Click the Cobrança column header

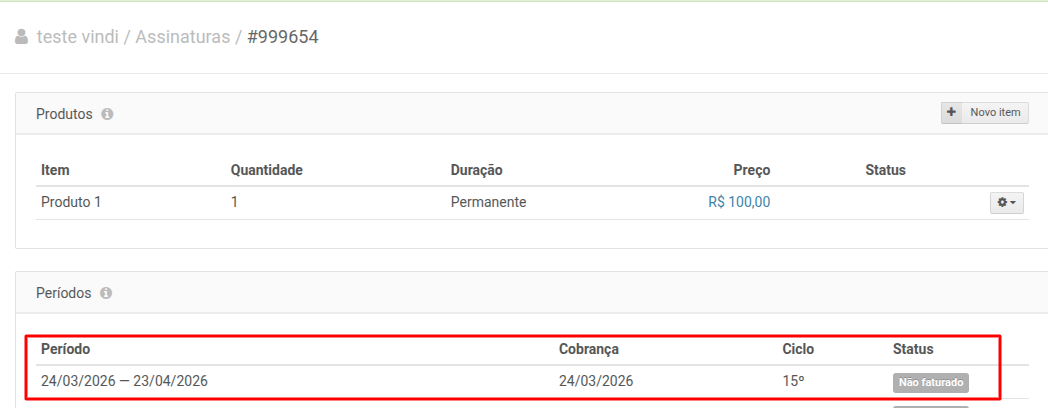pos(589,349)
